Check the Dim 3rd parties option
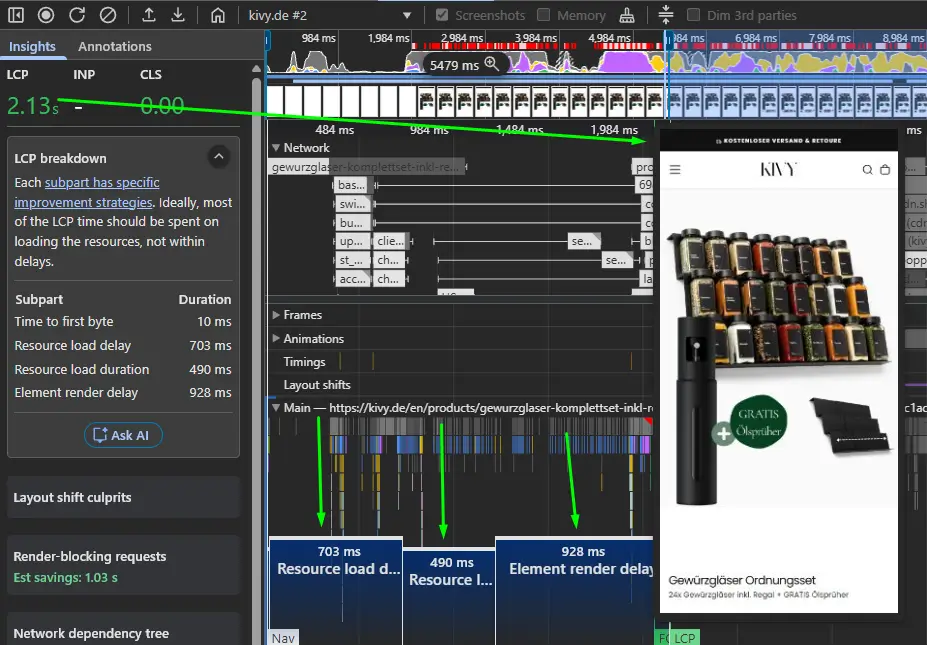This screenshot has height=645, width=927. [x=693, y=15]
